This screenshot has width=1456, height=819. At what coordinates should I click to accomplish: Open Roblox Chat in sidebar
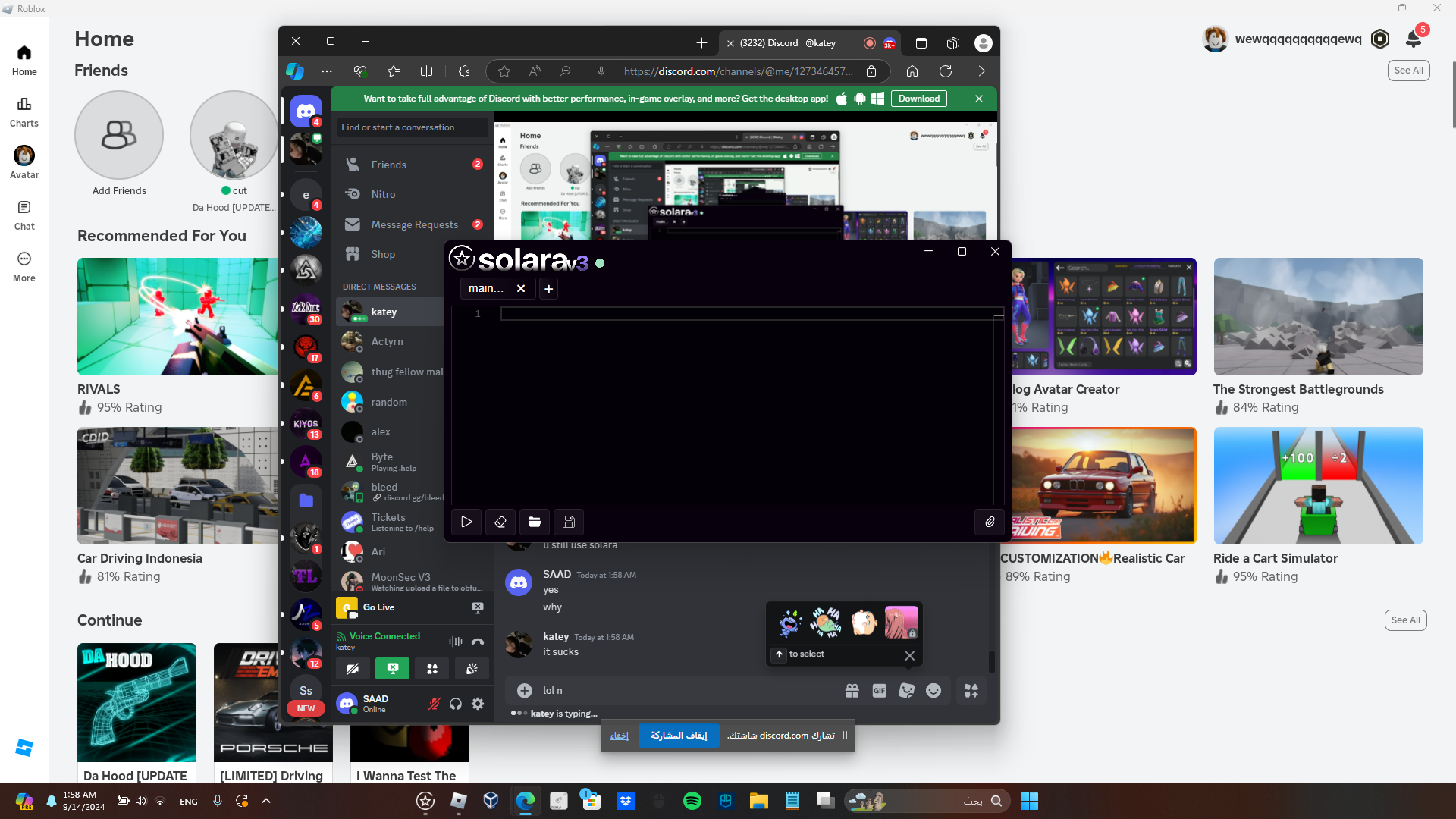[x=24, y=215]
